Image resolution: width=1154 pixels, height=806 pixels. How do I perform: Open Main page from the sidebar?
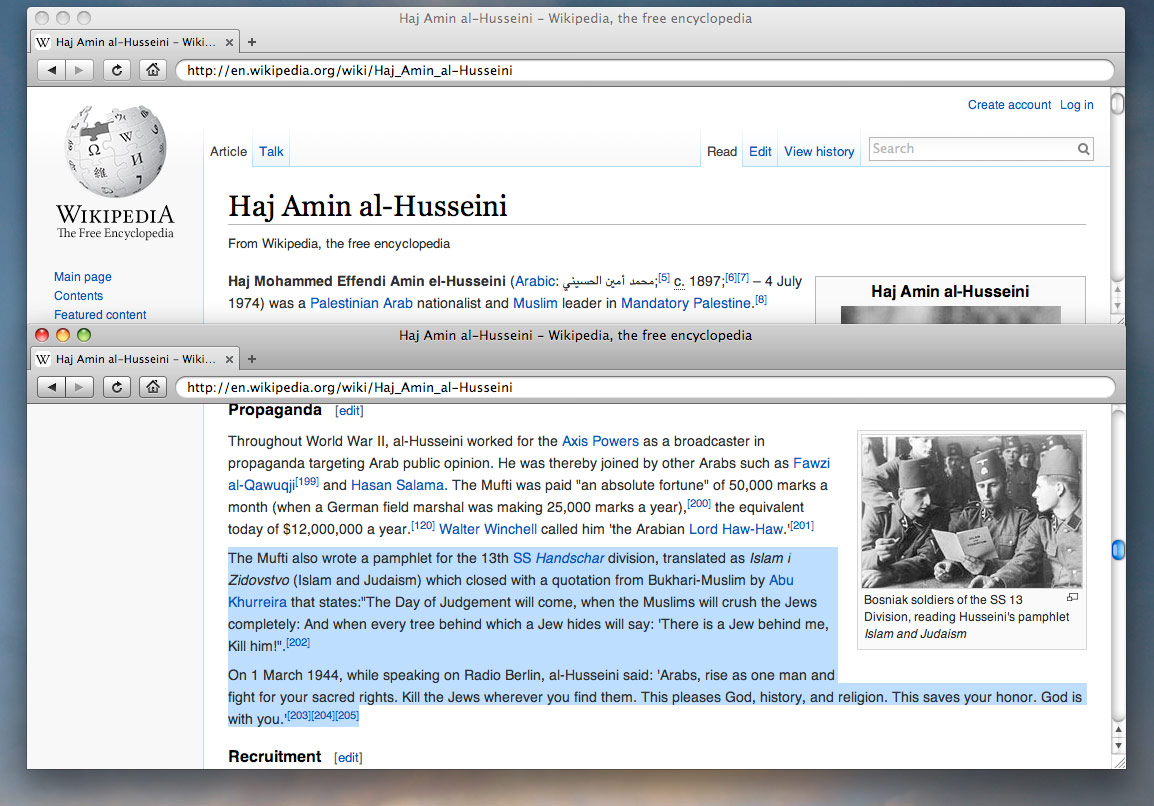(82, 277)
